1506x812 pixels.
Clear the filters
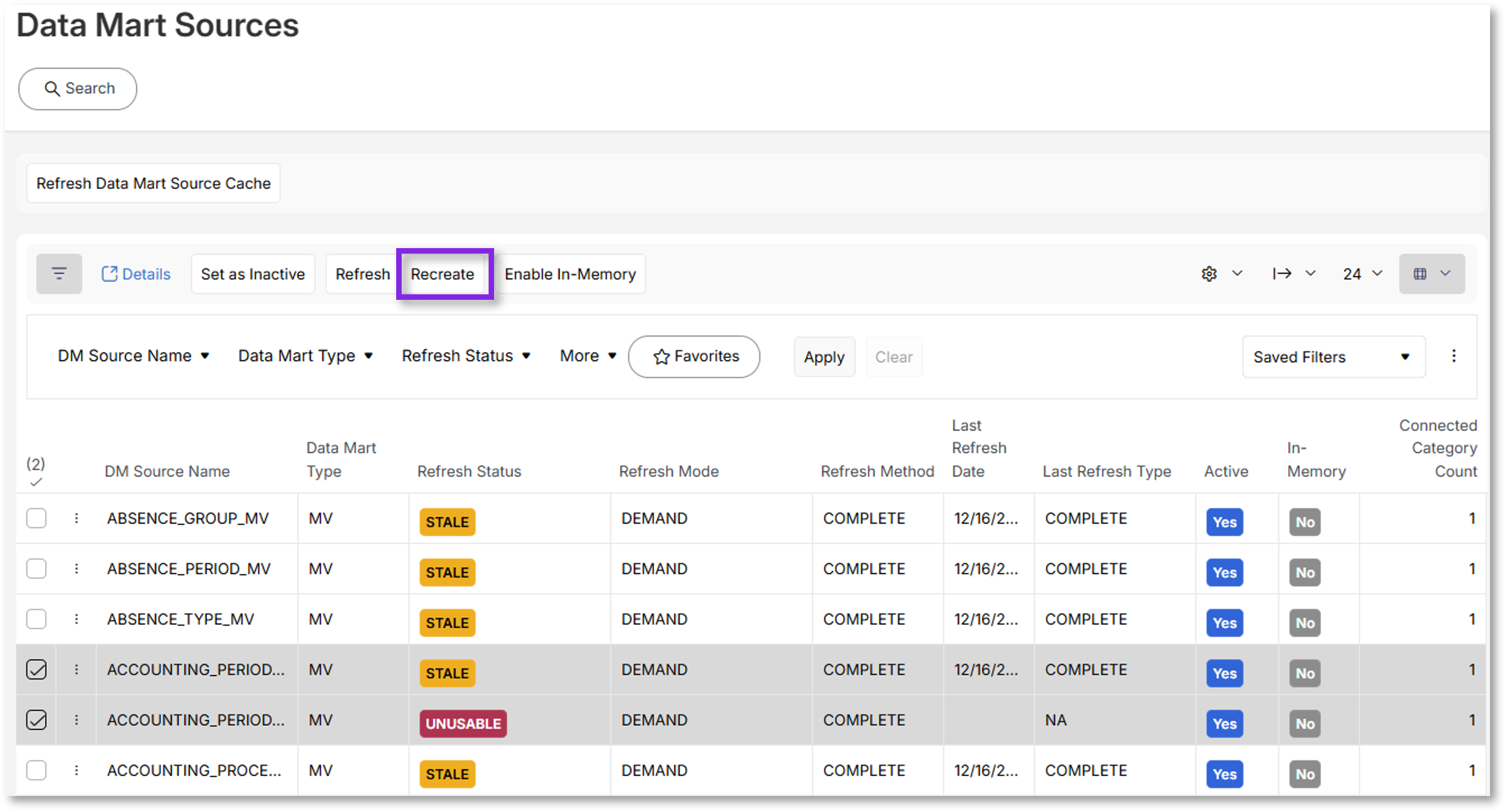tap(894, 356)
